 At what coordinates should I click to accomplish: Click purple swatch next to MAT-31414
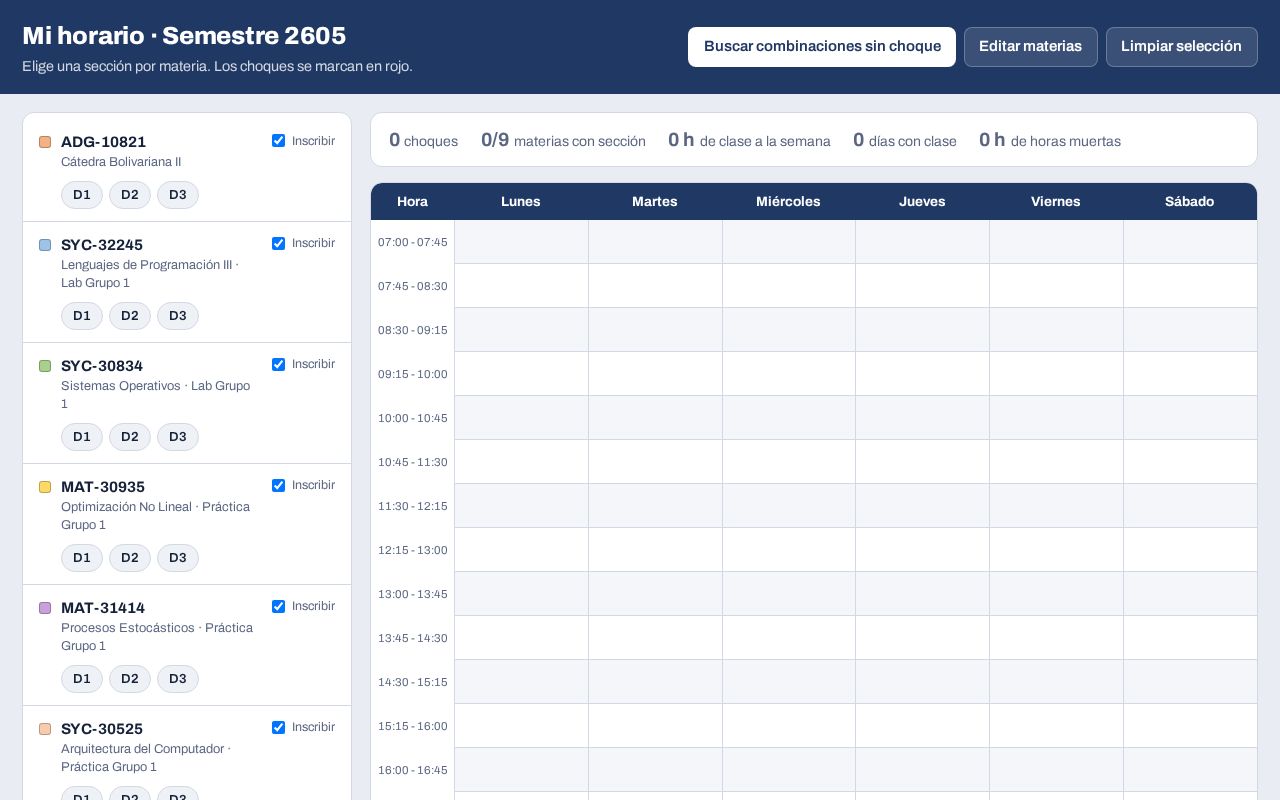click(45, 608)
